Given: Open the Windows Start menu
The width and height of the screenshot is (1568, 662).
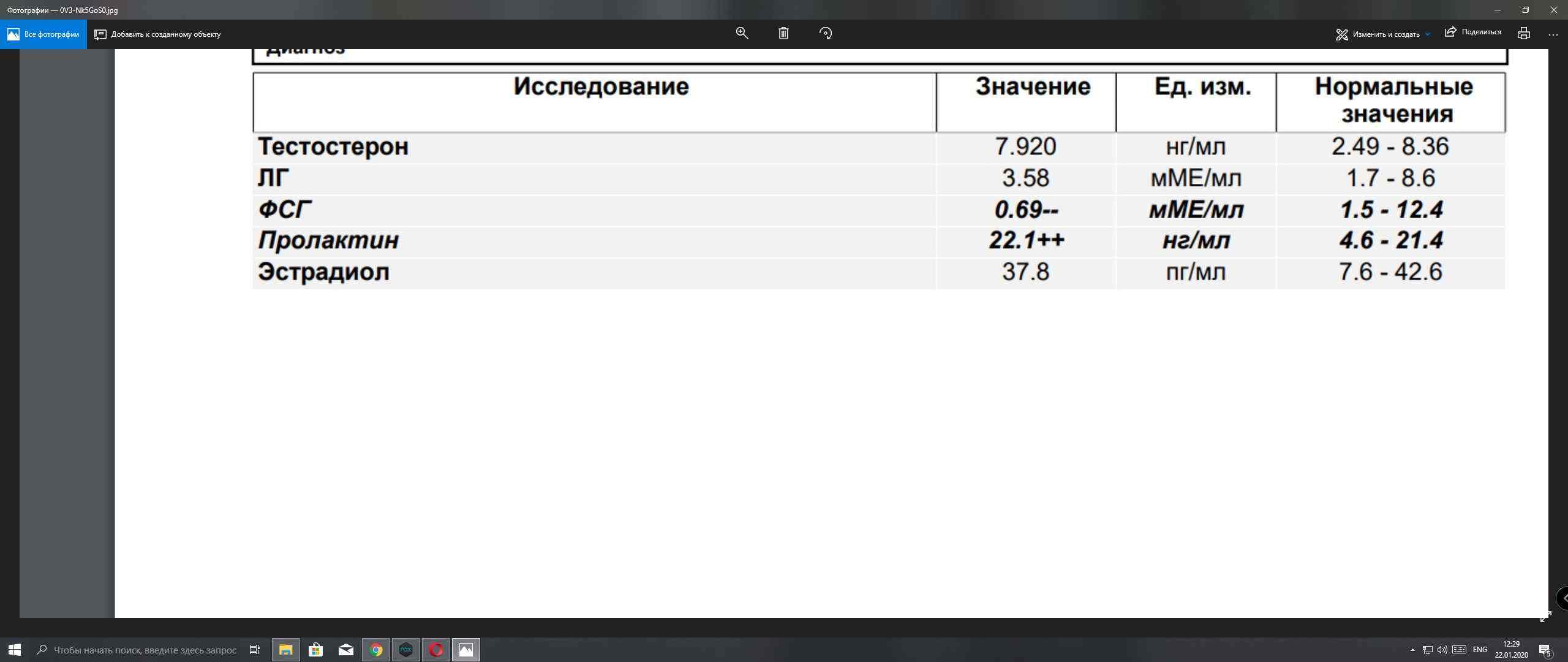Looking at the screenshot, I should coord(15,650).
